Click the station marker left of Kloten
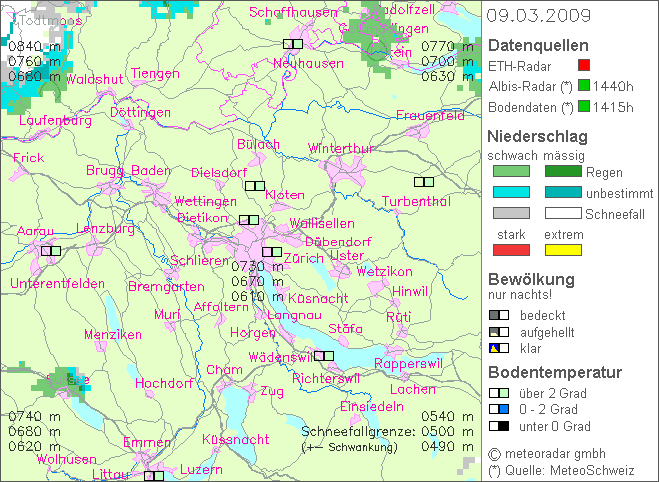 (255, 186)
